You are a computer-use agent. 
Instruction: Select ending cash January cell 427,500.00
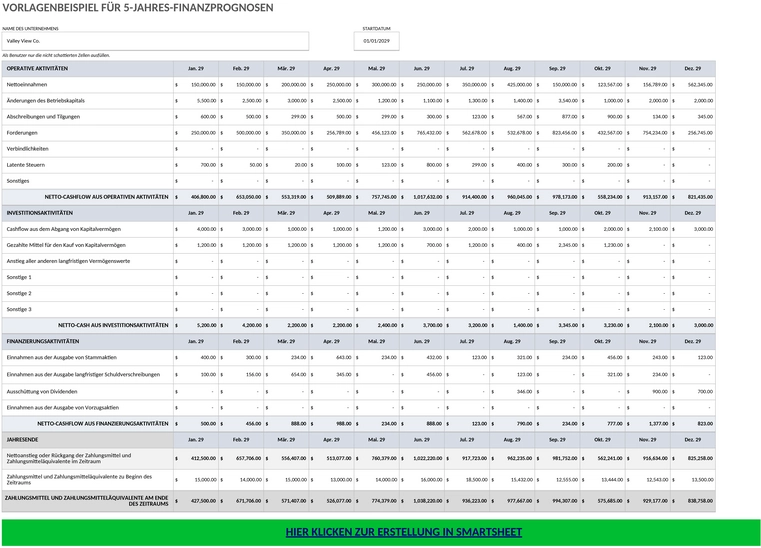pos(196,501)
